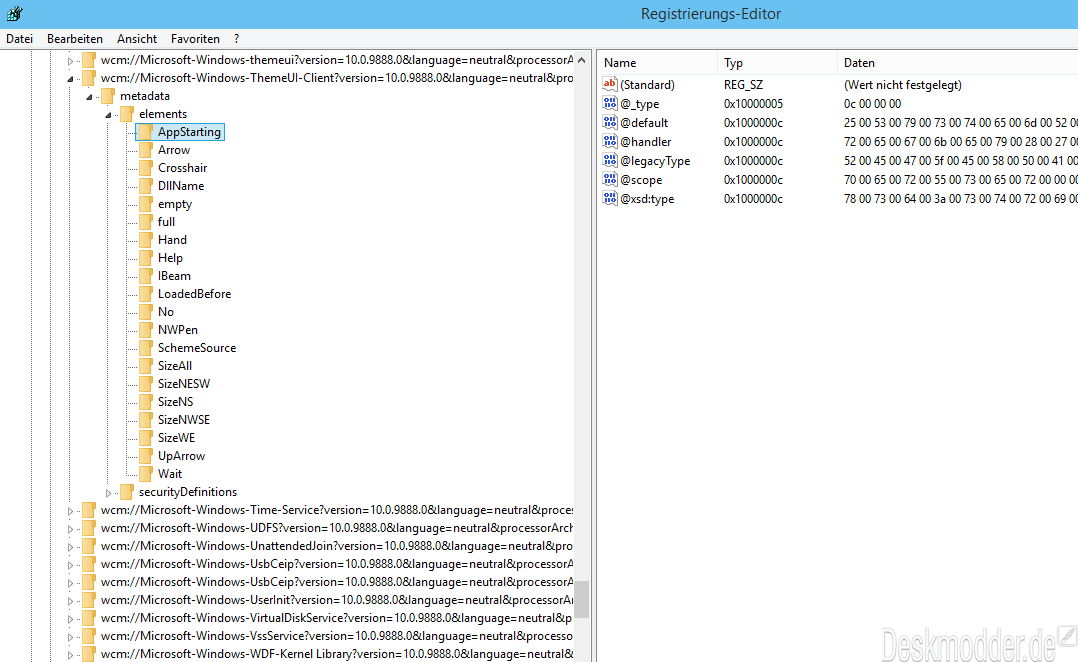Click the metadata folder icon
Viewport: 1078px width, 662px height.
coord(108,96)
